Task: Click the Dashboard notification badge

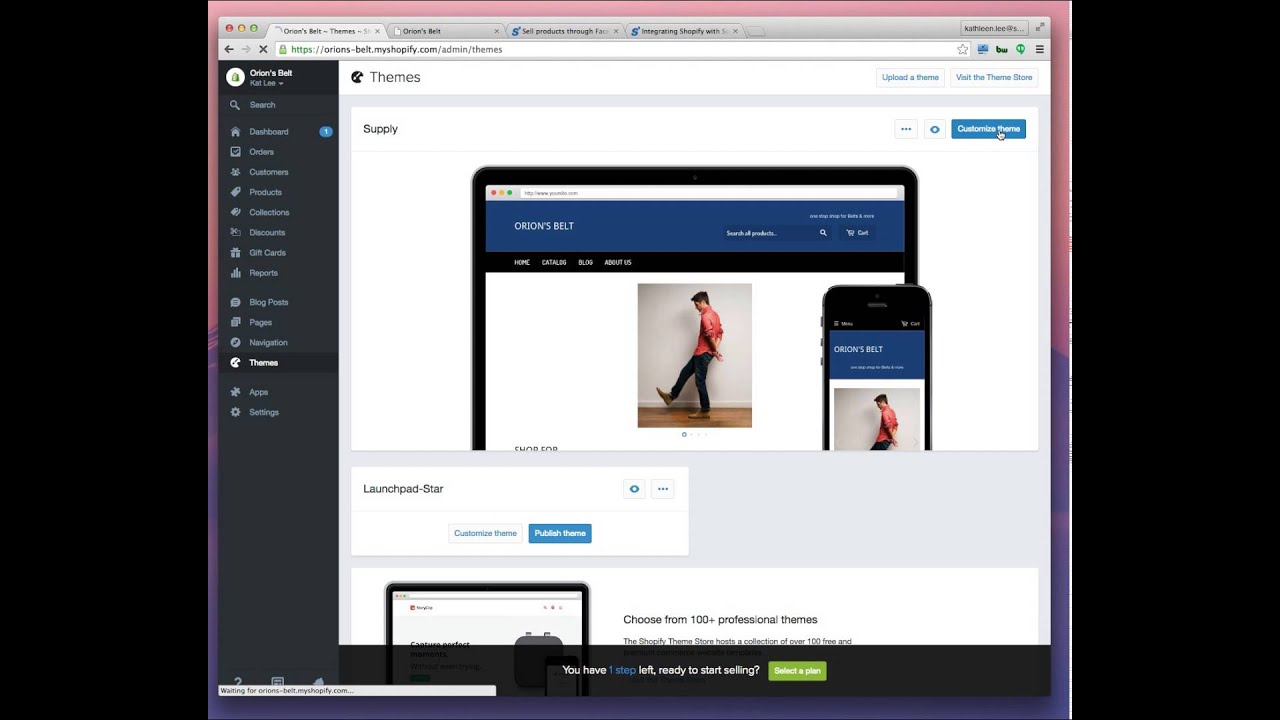Action: [x=326, y=132]
